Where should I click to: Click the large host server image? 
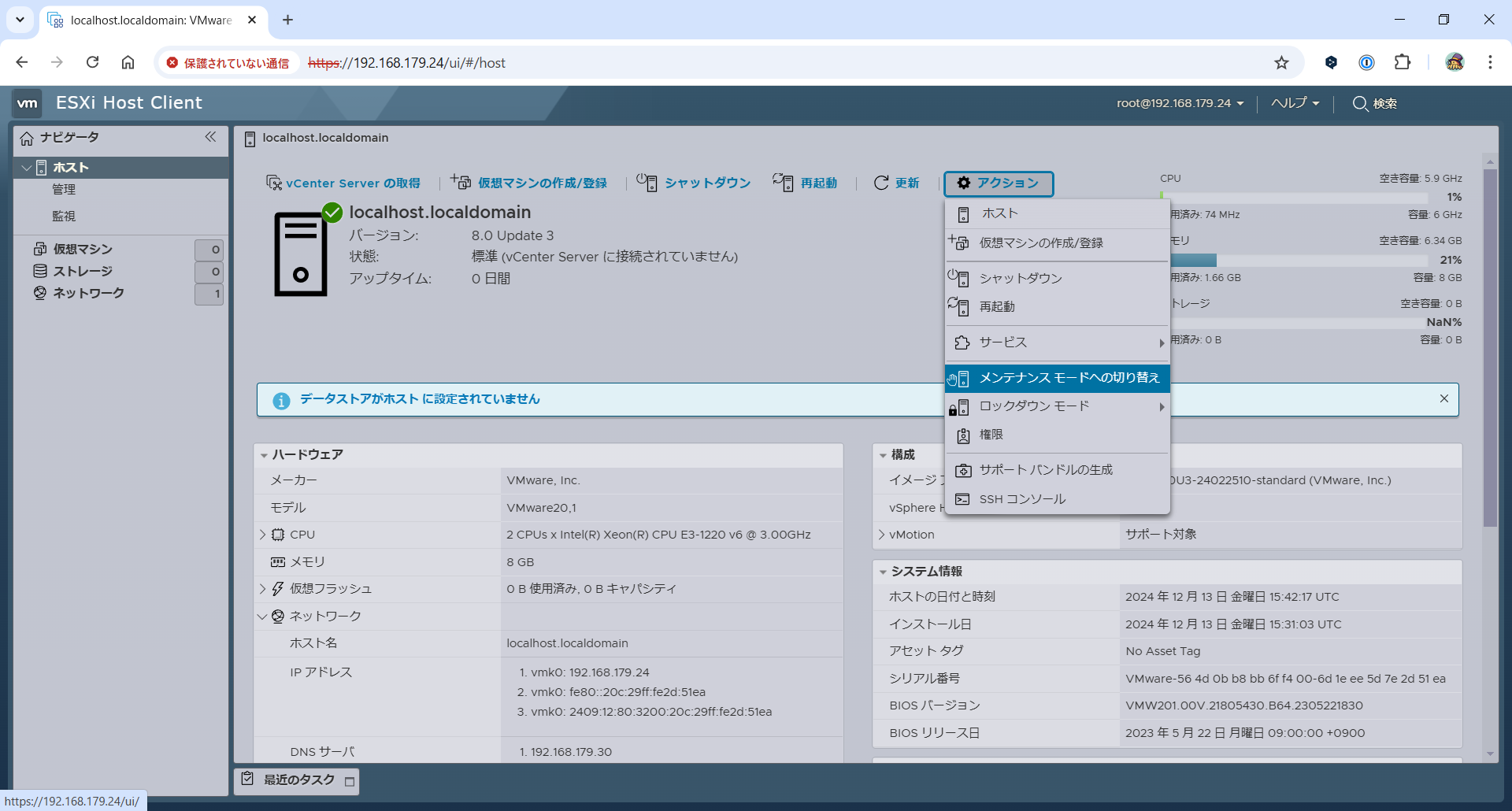tap(300, 254)
